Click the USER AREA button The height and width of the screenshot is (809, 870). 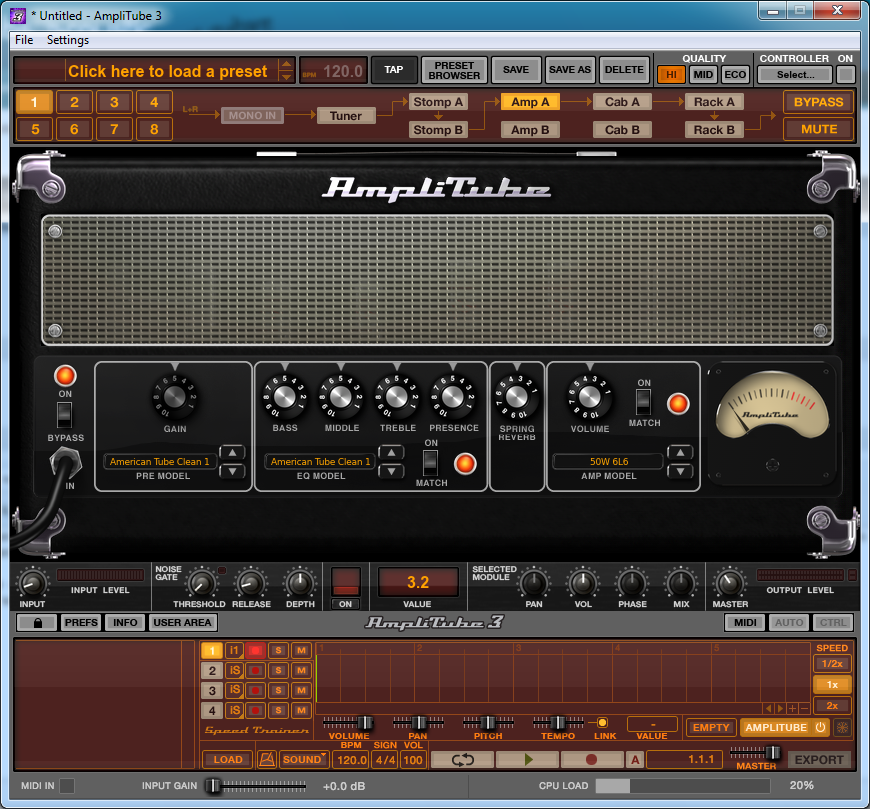(182, 623)
